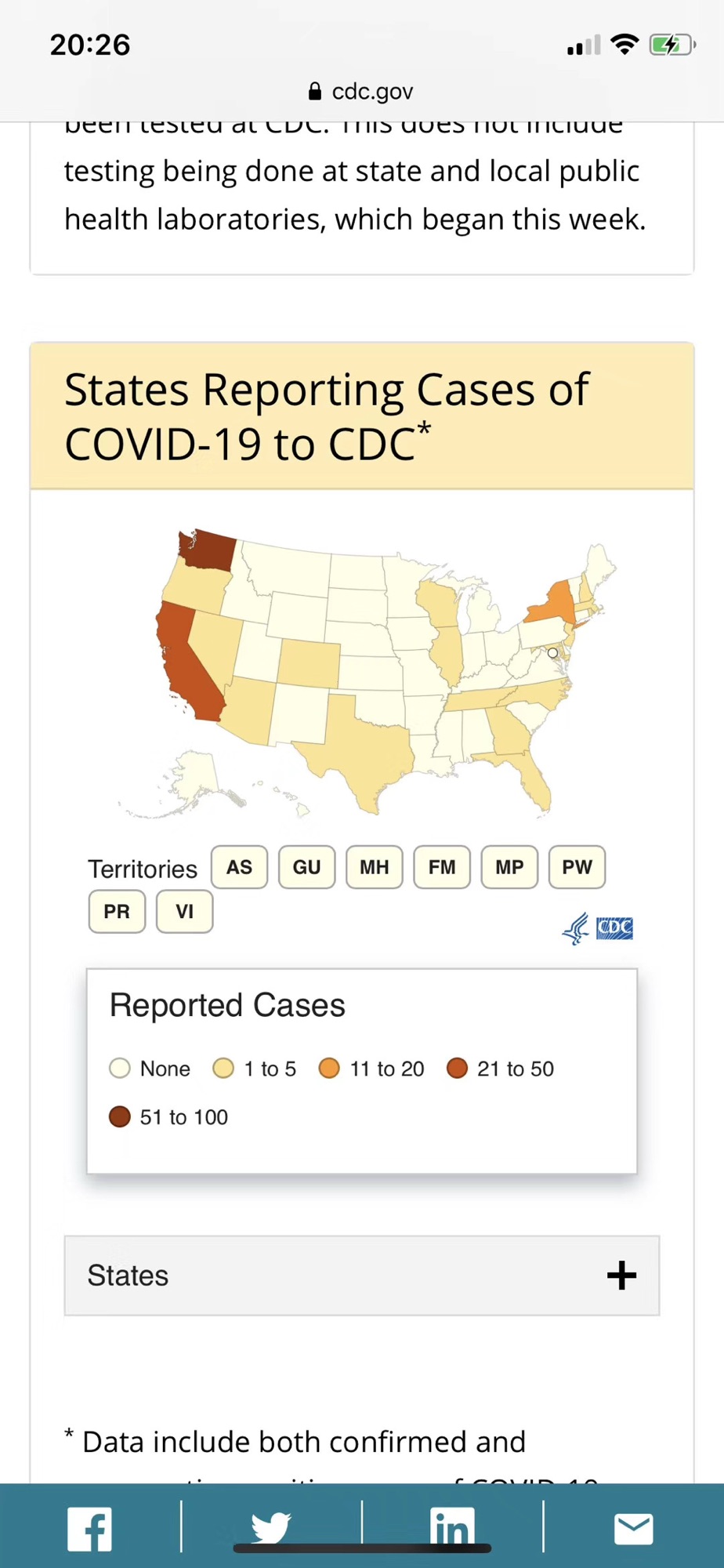Share page on Facebook icon

89,1528
